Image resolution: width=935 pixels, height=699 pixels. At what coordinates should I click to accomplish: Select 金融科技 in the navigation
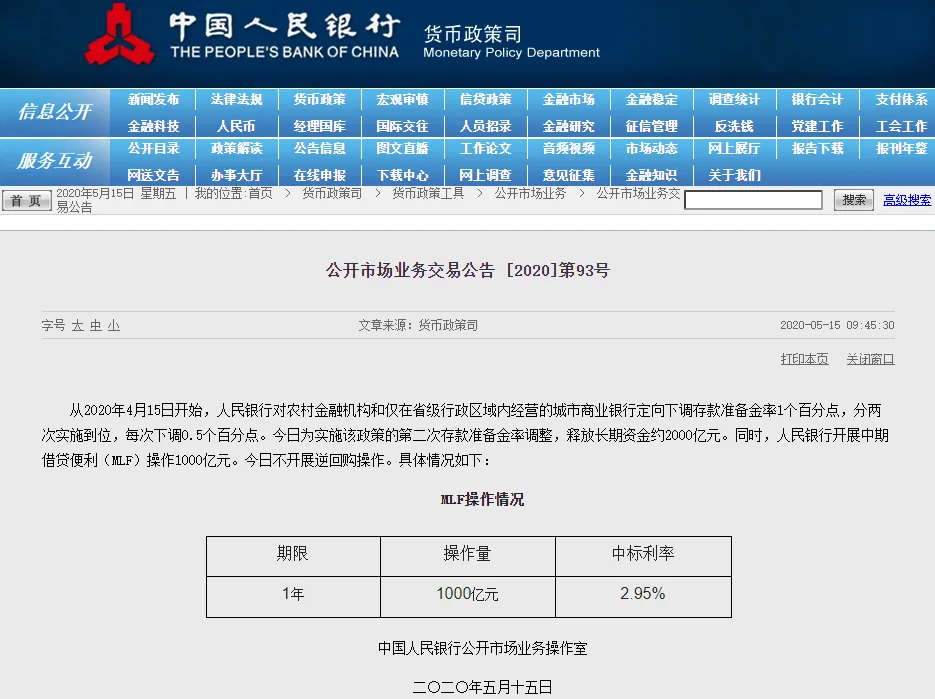pyautogui.click(x=153, y=126)
